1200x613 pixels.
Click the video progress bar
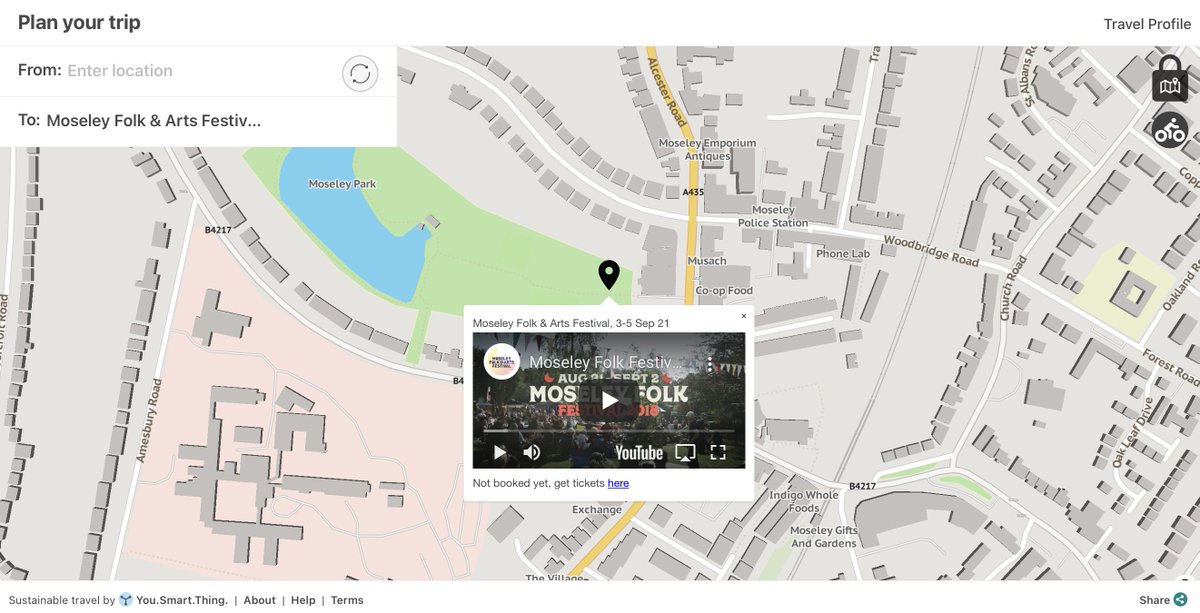coord(608,431)
